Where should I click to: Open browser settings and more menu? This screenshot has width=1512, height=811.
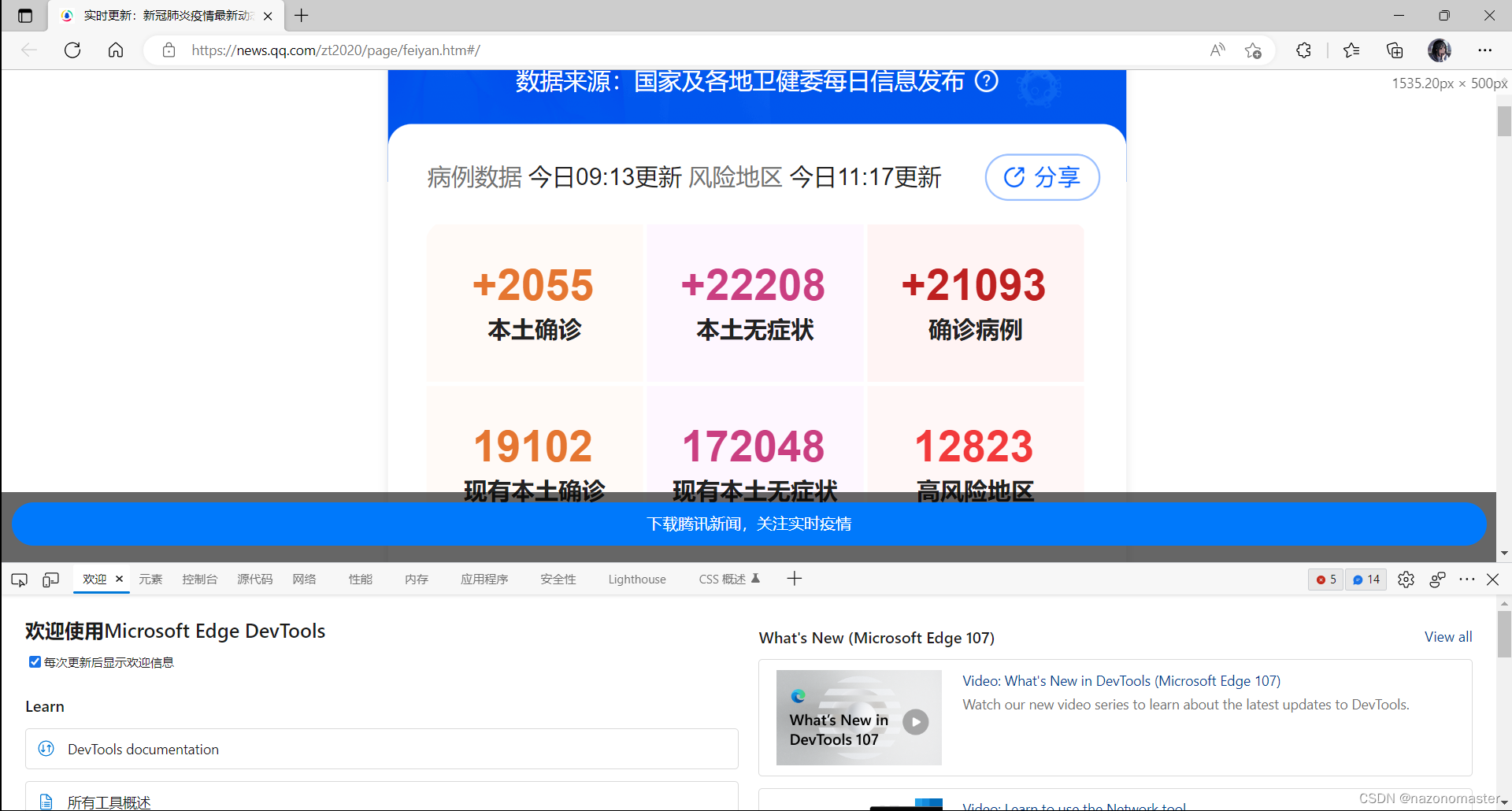click(x=1485, y=50)
